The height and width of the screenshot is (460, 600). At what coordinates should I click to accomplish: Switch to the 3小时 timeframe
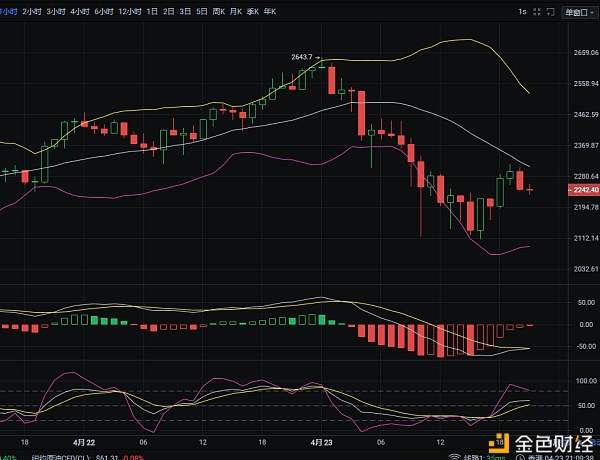(56, 12)
